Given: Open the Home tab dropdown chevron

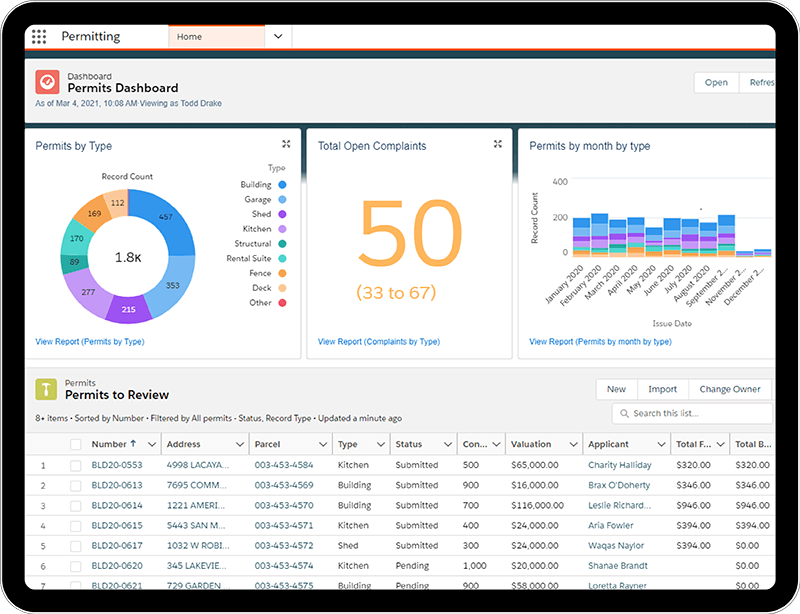Looking at the screenshot, I should pos(277,34).
